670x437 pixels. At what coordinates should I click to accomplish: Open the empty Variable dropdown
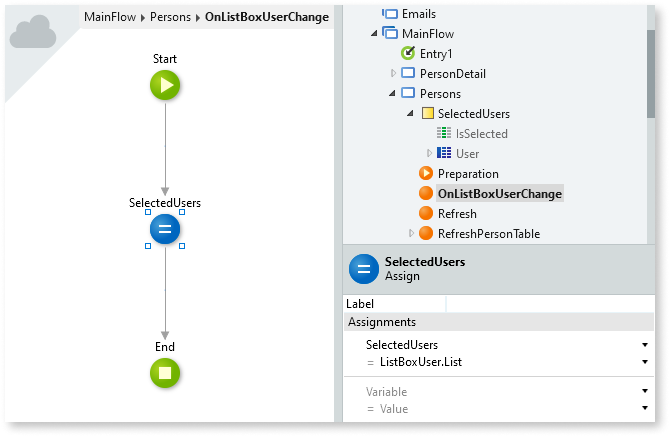tap(646, 392)
